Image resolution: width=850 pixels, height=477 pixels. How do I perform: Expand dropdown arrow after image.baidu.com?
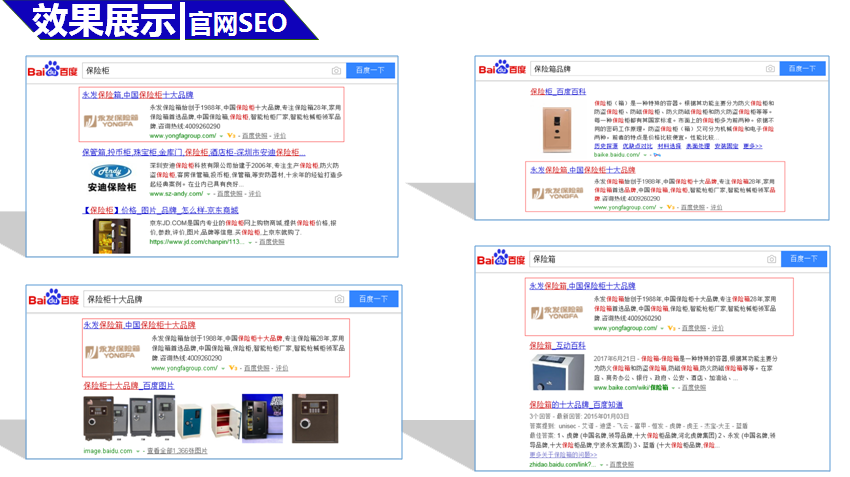pos(138,451)
